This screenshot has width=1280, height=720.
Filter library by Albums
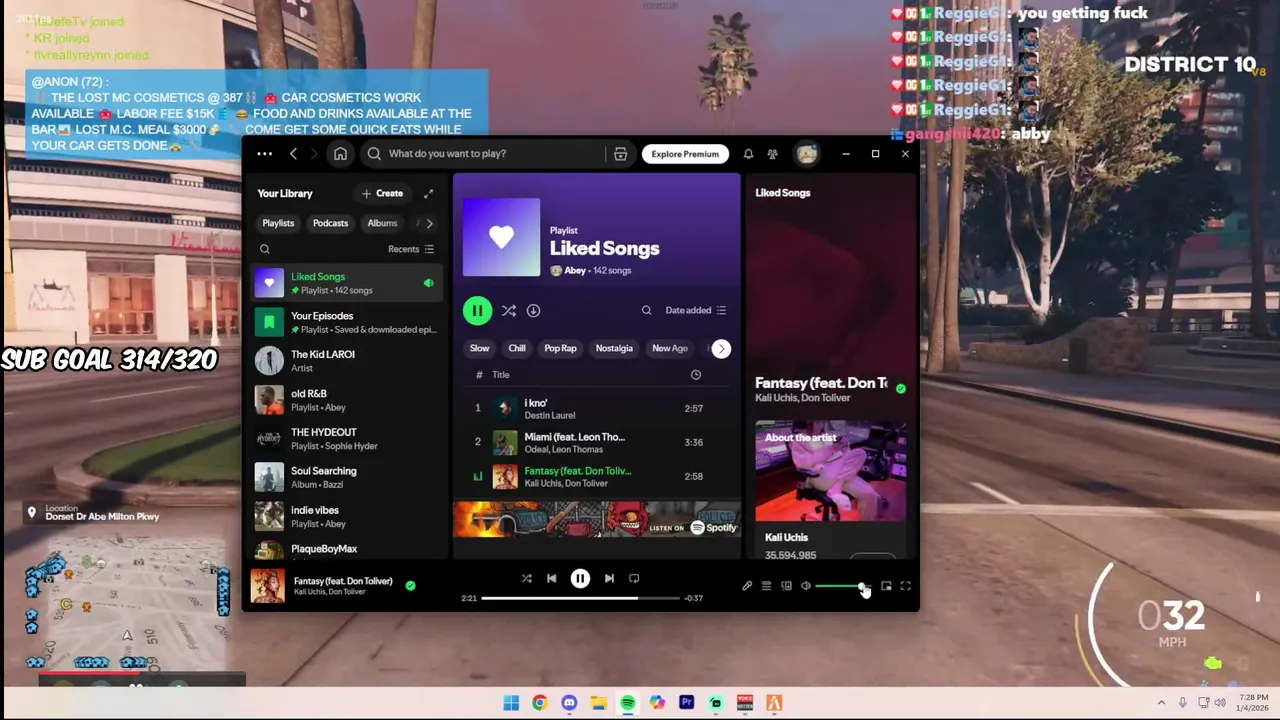click(x=382, y=224)
